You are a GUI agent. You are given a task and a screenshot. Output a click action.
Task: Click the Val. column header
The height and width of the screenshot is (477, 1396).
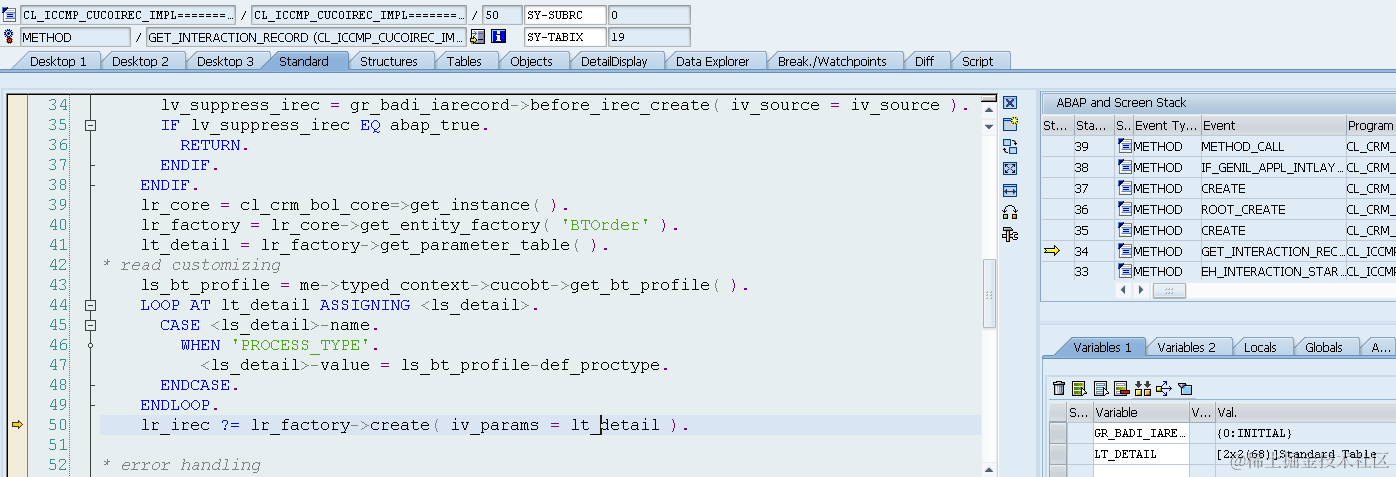[x=1304, y=412]
